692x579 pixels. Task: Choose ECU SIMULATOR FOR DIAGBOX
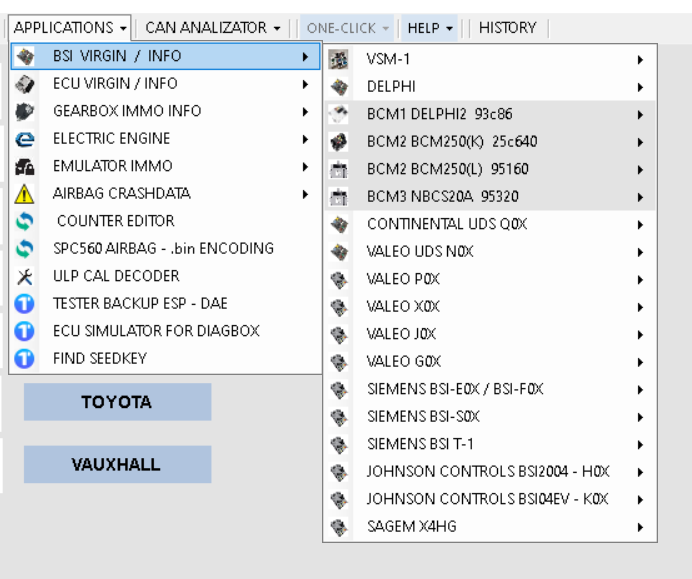point(165,331)
